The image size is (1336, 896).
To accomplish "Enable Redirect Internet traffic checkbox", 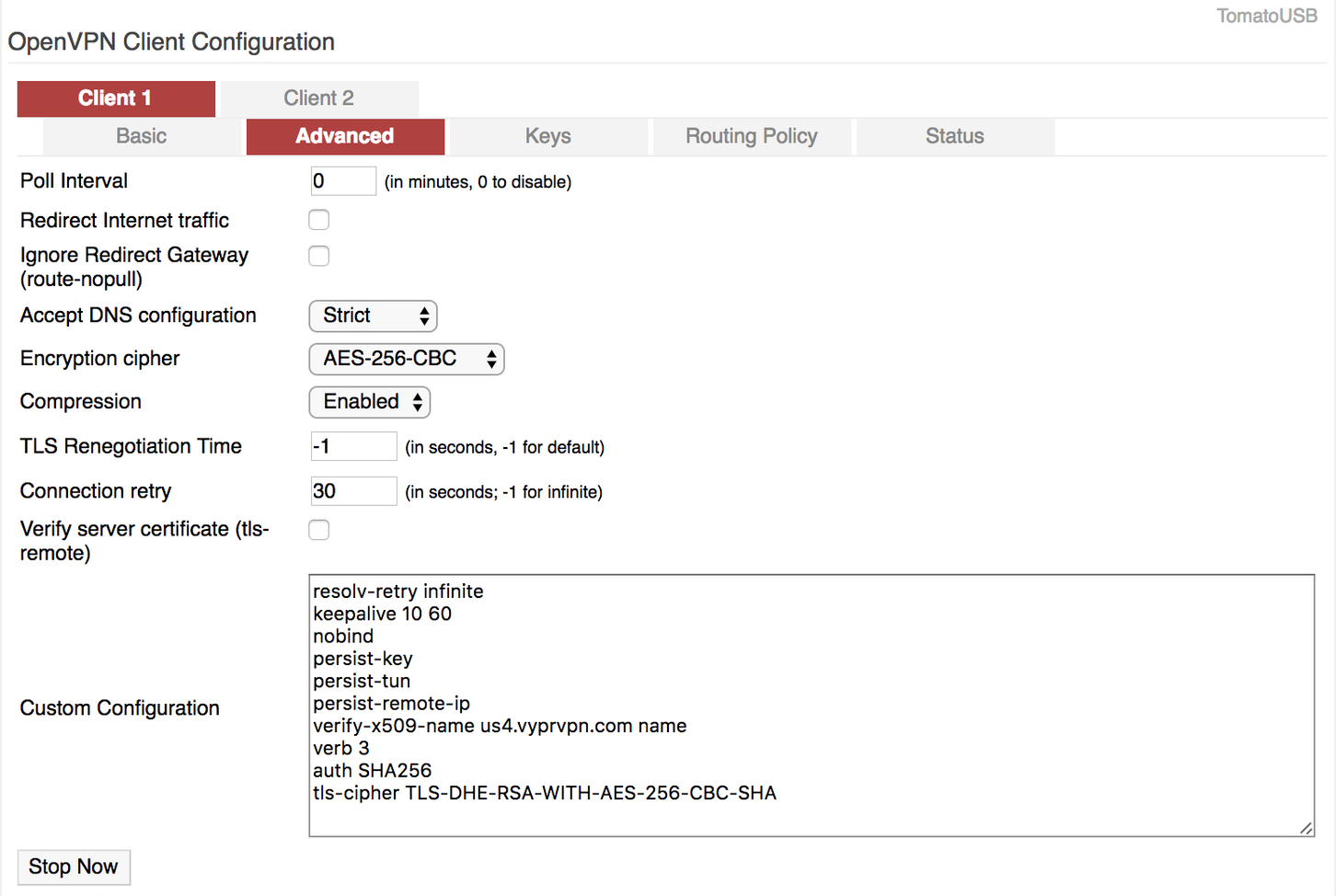I will (x=319, y=220).
